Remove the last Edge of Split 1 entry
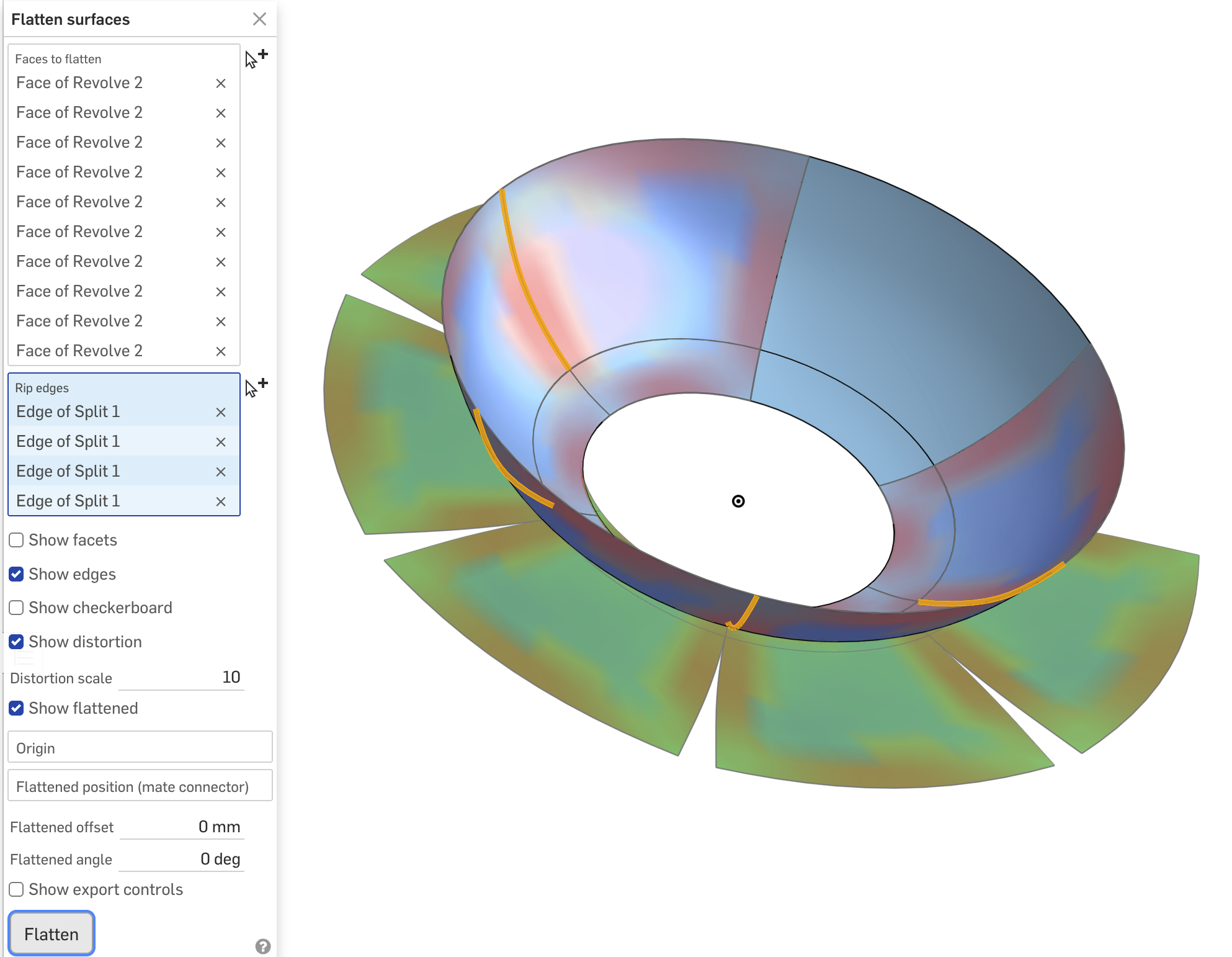Screen dimensions: 1232x957 [x=221, y=501]
